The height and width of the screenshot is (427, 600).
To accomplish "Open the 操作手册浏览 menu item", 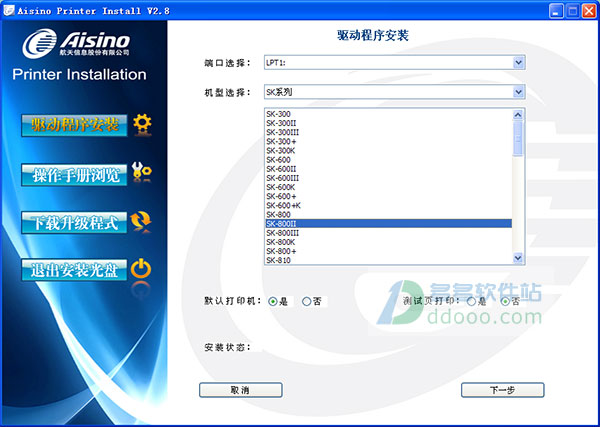I will 74,175.
